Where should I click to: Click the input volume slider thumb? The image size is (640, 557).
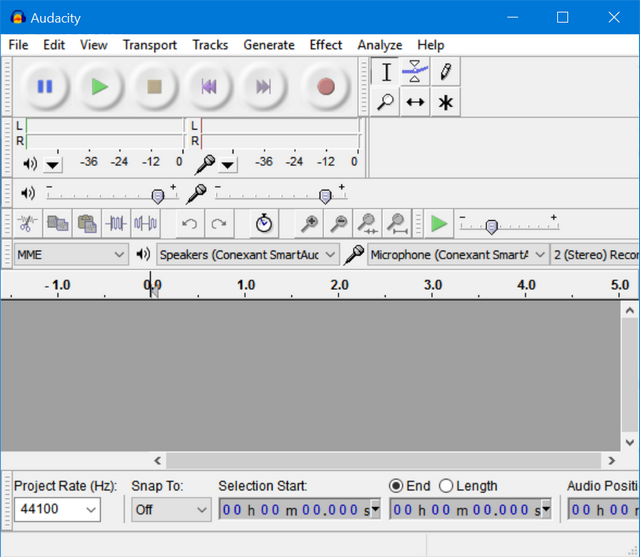click(325, 196)
